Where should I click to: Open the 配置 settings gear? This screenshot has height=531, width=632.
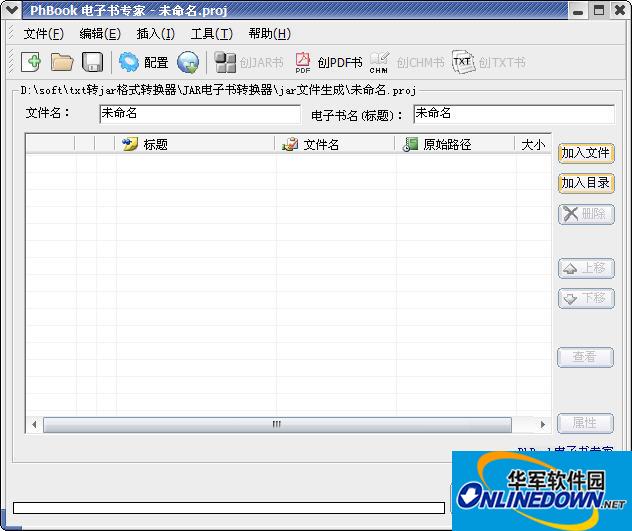[x=143, y=62]
